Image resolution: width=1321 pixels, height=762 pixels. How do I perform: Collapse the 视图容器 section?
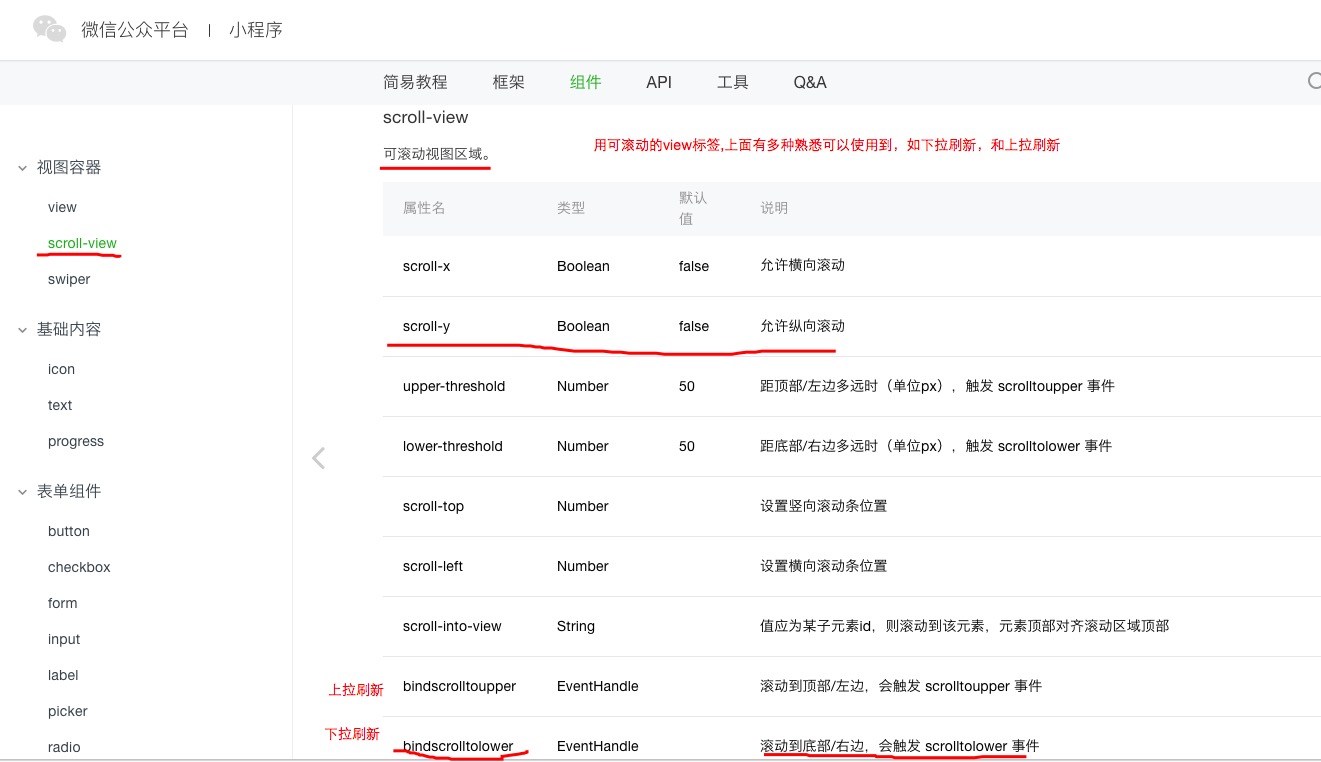[x=22, y=168]
